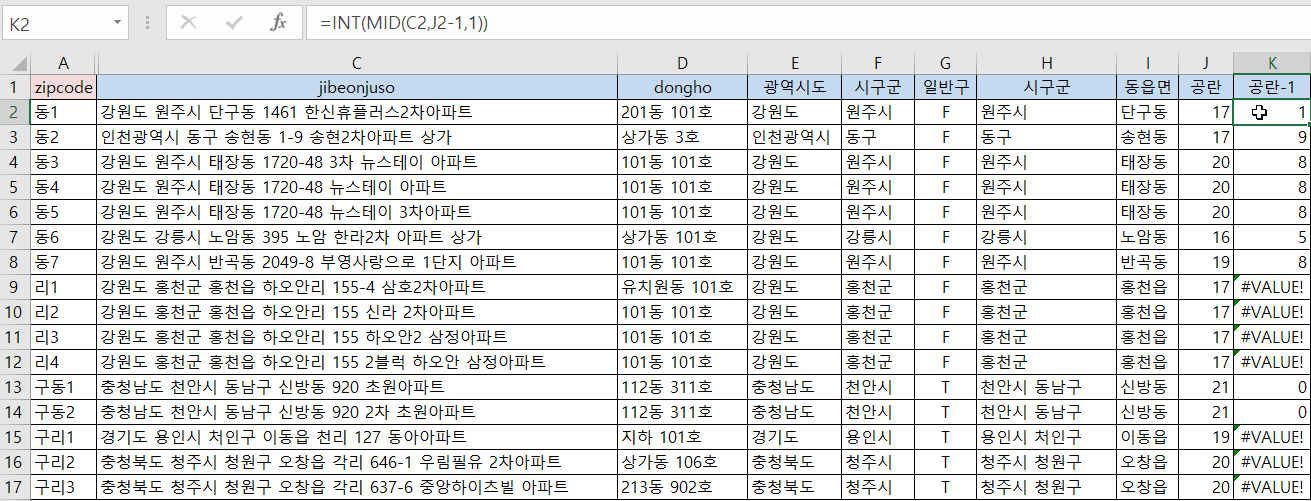Image resolution: width=1311 pixels, height=501 pixels.
Task: Select column I header
Action: click(x=1147, y=62)
